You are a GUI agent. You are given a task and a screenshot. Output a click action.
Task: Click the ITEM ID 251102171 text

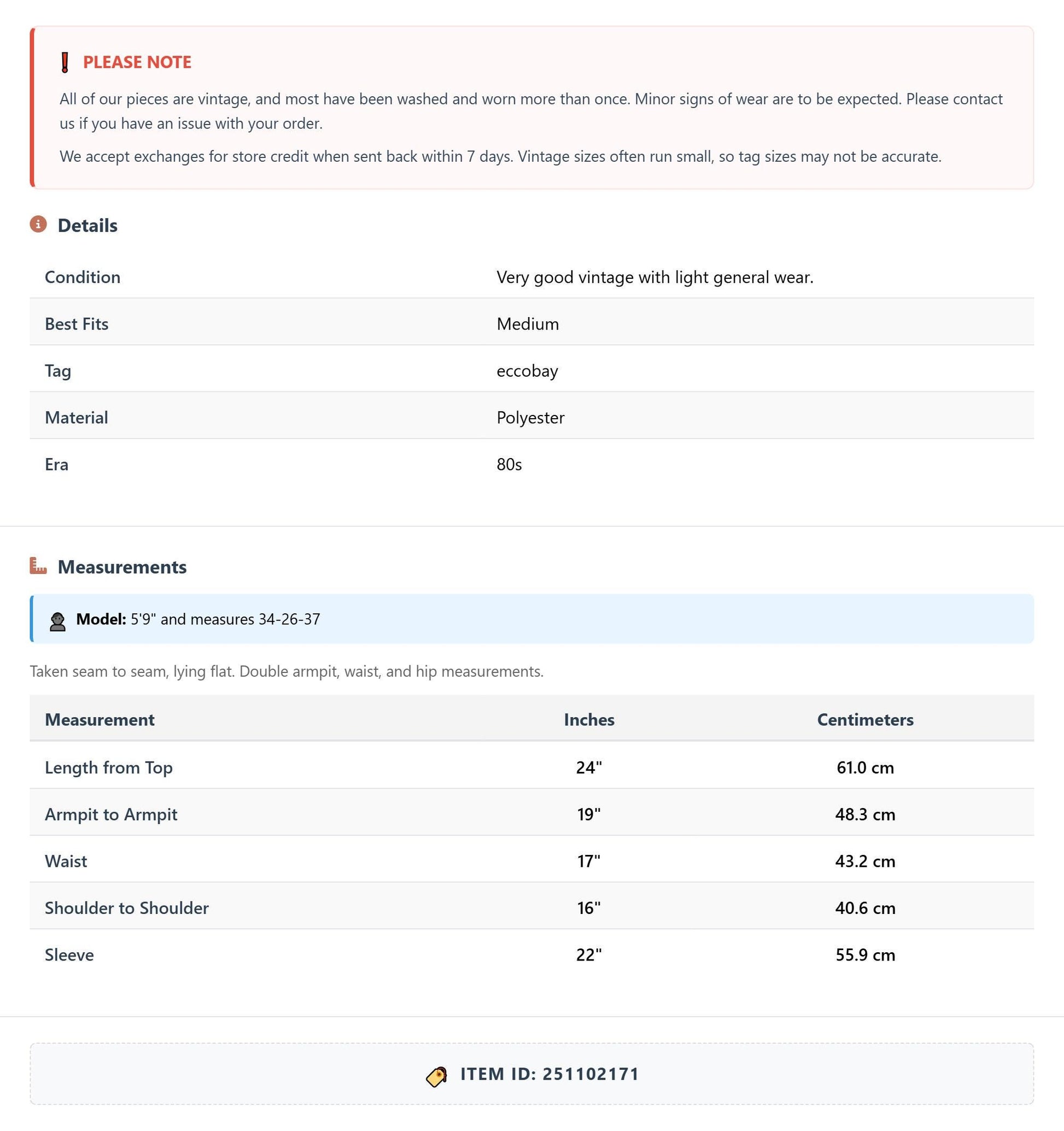(x=549, y=1074)
